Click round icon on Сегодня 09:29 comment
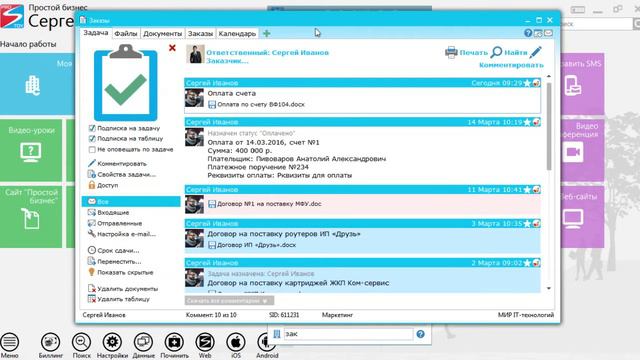640x360 pixels. (536, 83)
